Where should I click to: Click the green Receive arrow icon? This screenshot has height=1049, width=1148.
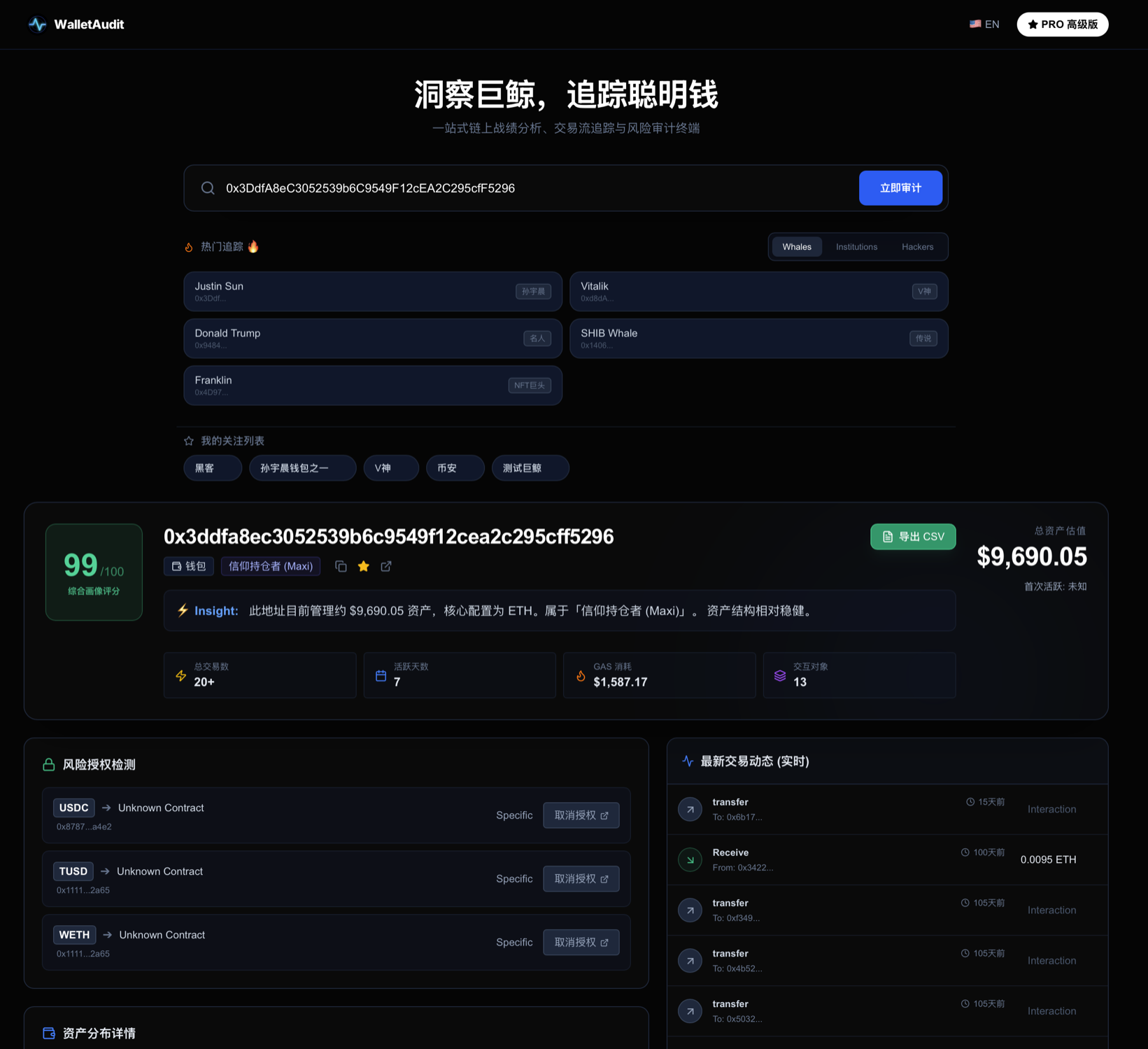(x=690, y=859)
